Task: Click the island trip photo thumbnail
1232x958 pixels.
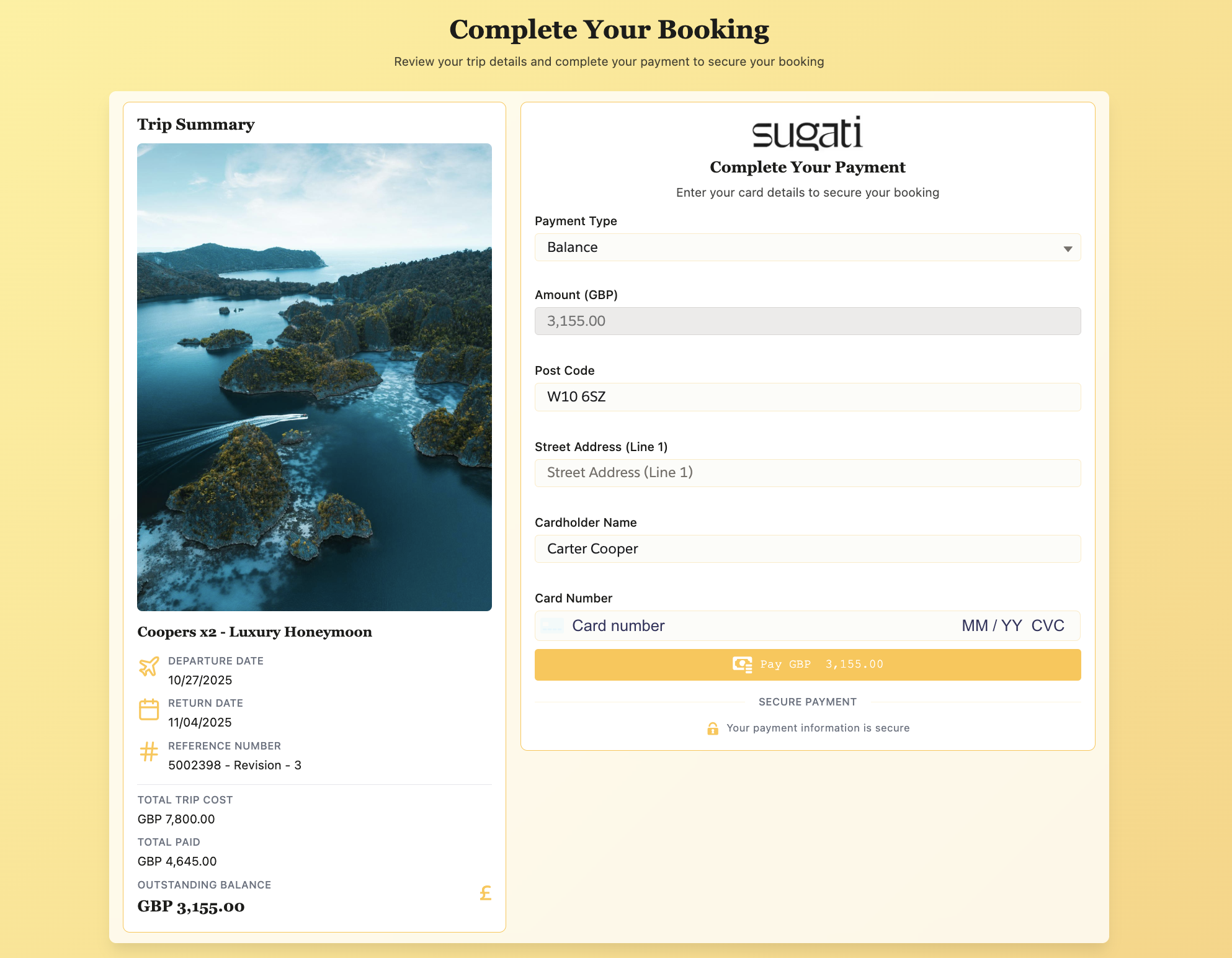Action: coord(315,377)
